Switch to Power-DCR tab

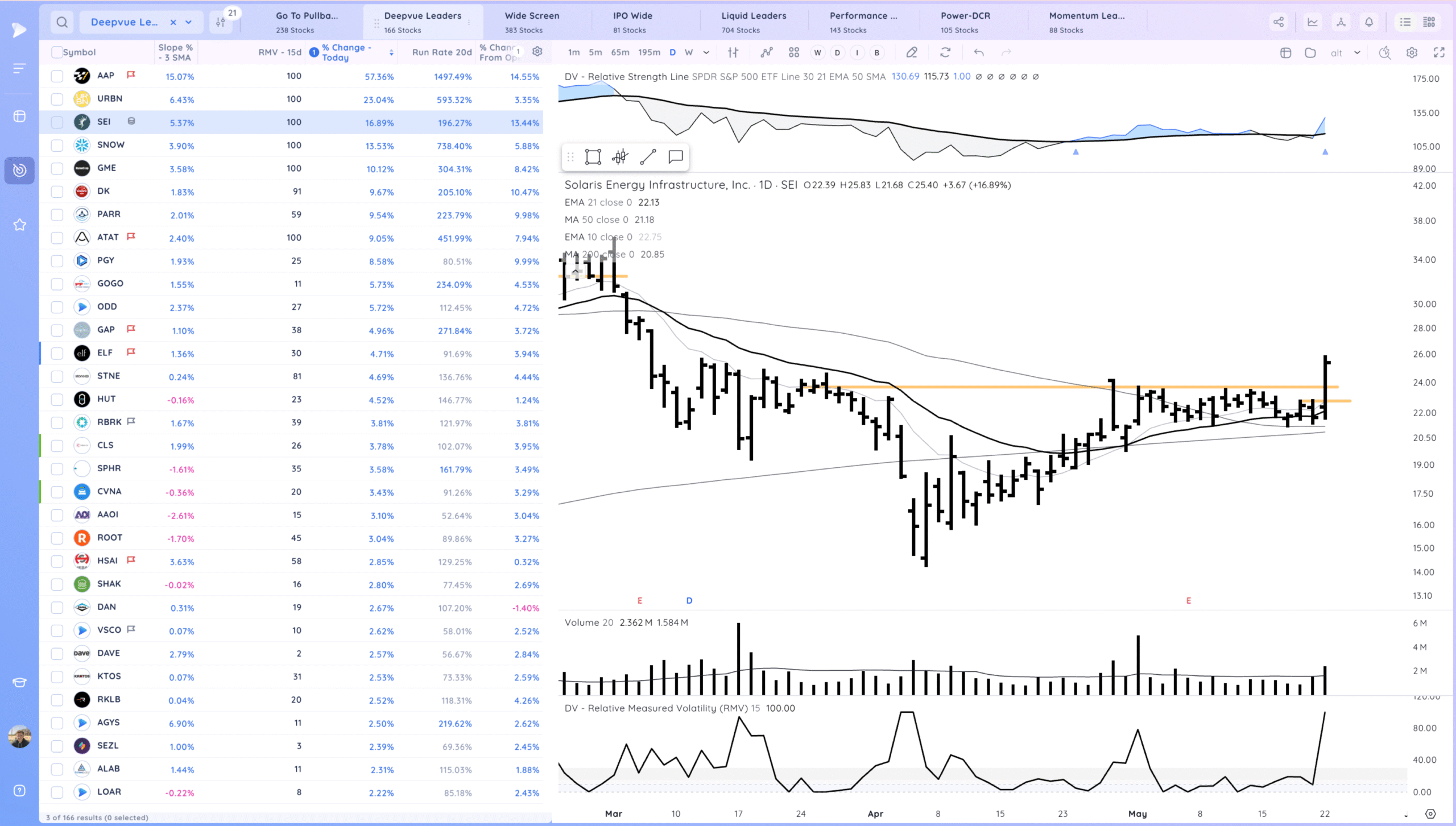(x=965, y=22)
